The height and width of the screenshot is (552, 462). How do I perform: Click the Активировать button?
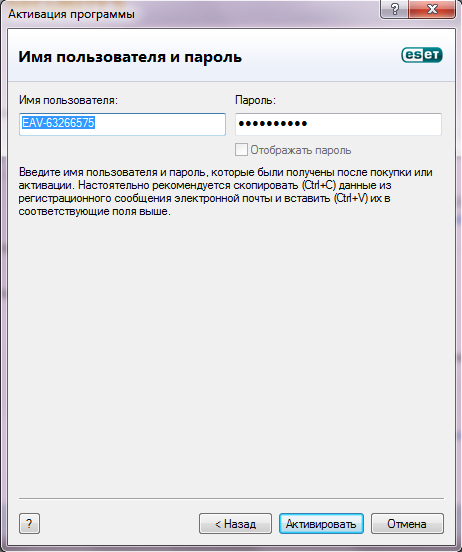tap(321, 523)
